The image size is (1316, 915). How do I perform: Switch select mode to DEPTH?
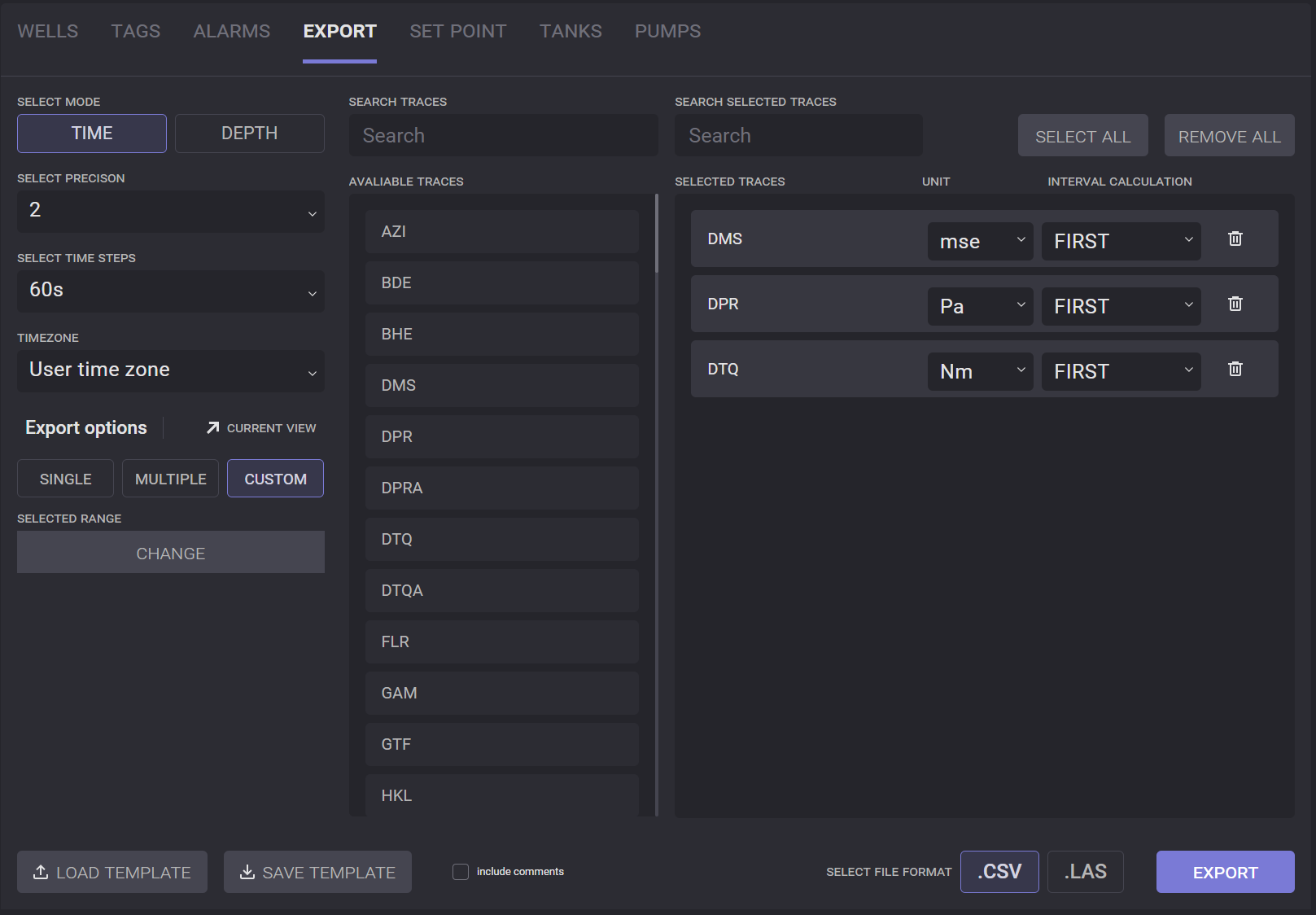249,134
